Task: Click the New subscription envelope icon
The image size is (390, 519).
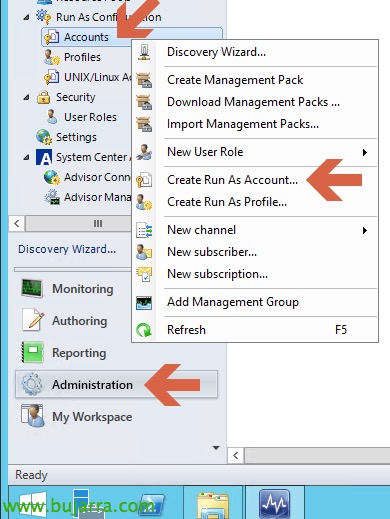Action: (x=144, y=274)
